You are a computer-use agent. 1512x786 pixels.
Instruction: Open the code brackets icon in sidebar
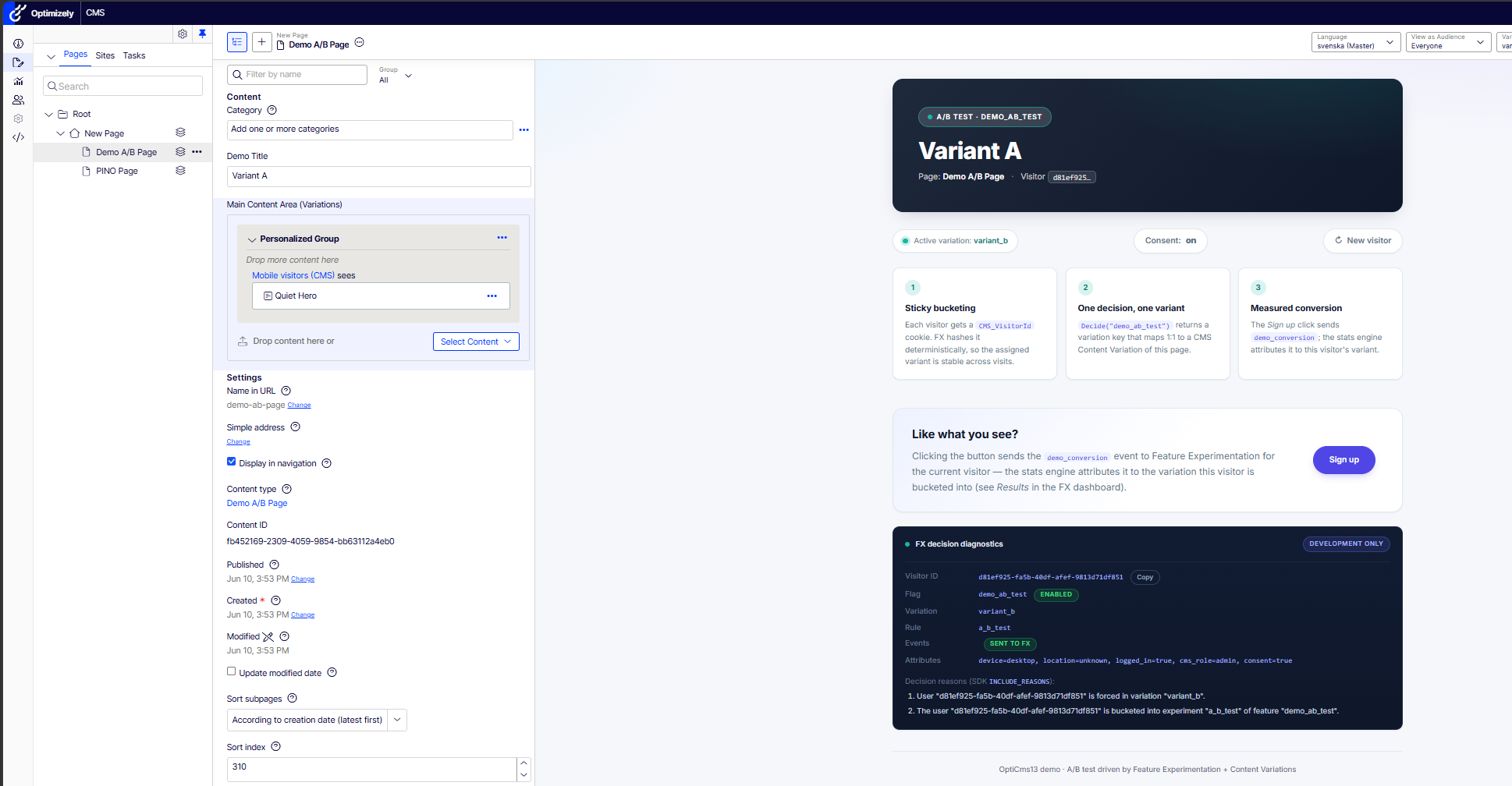(18, 137)
